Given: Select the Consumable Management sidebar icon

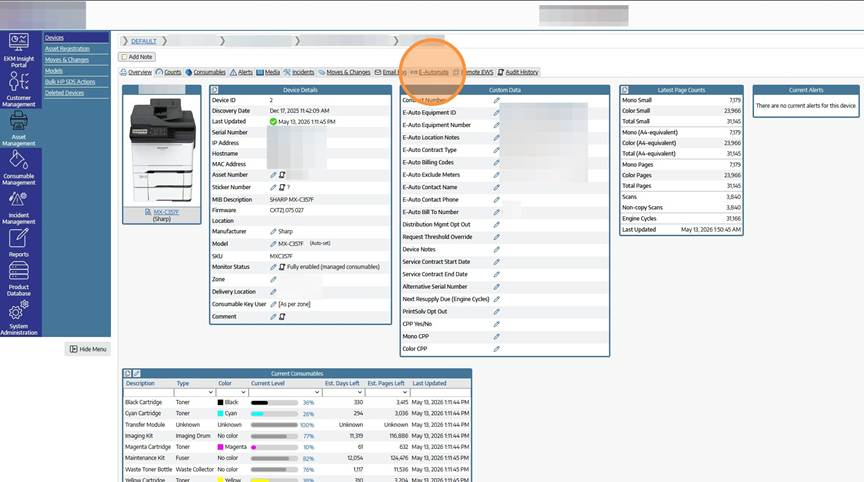Looking at the screenshot, I should (19, 167).
